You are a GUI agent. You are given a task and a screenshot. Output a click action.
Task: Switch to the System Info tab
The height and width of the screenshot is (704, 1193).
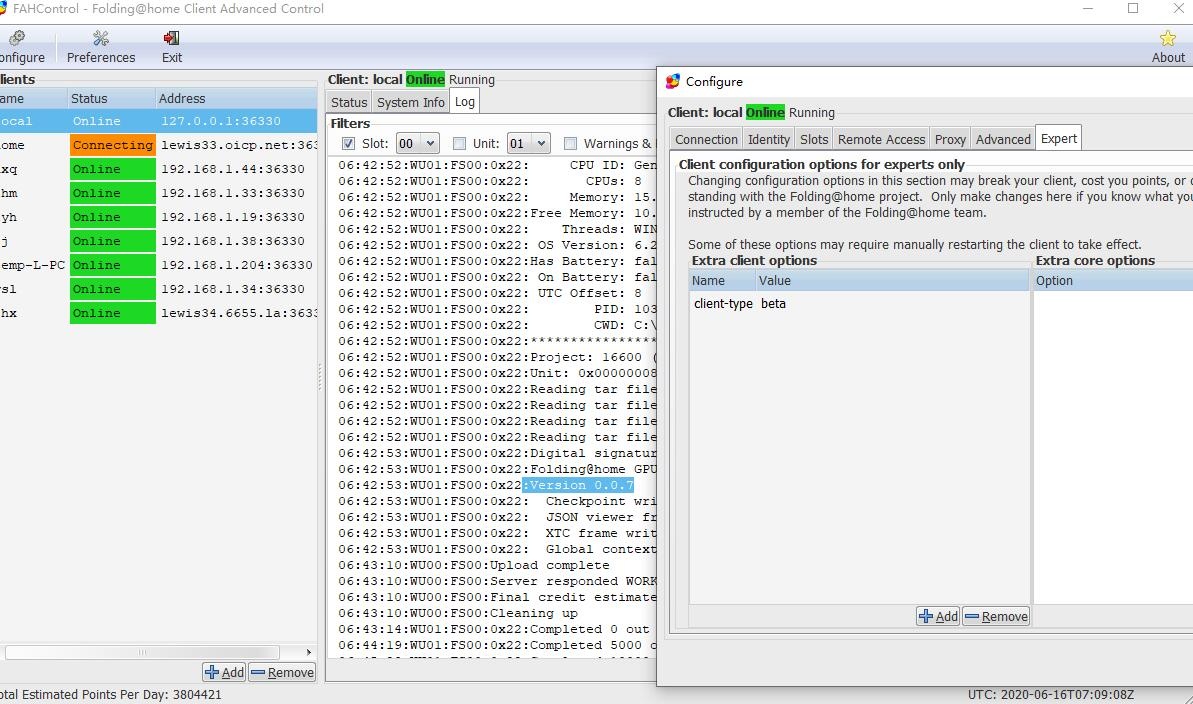point(411,102)
